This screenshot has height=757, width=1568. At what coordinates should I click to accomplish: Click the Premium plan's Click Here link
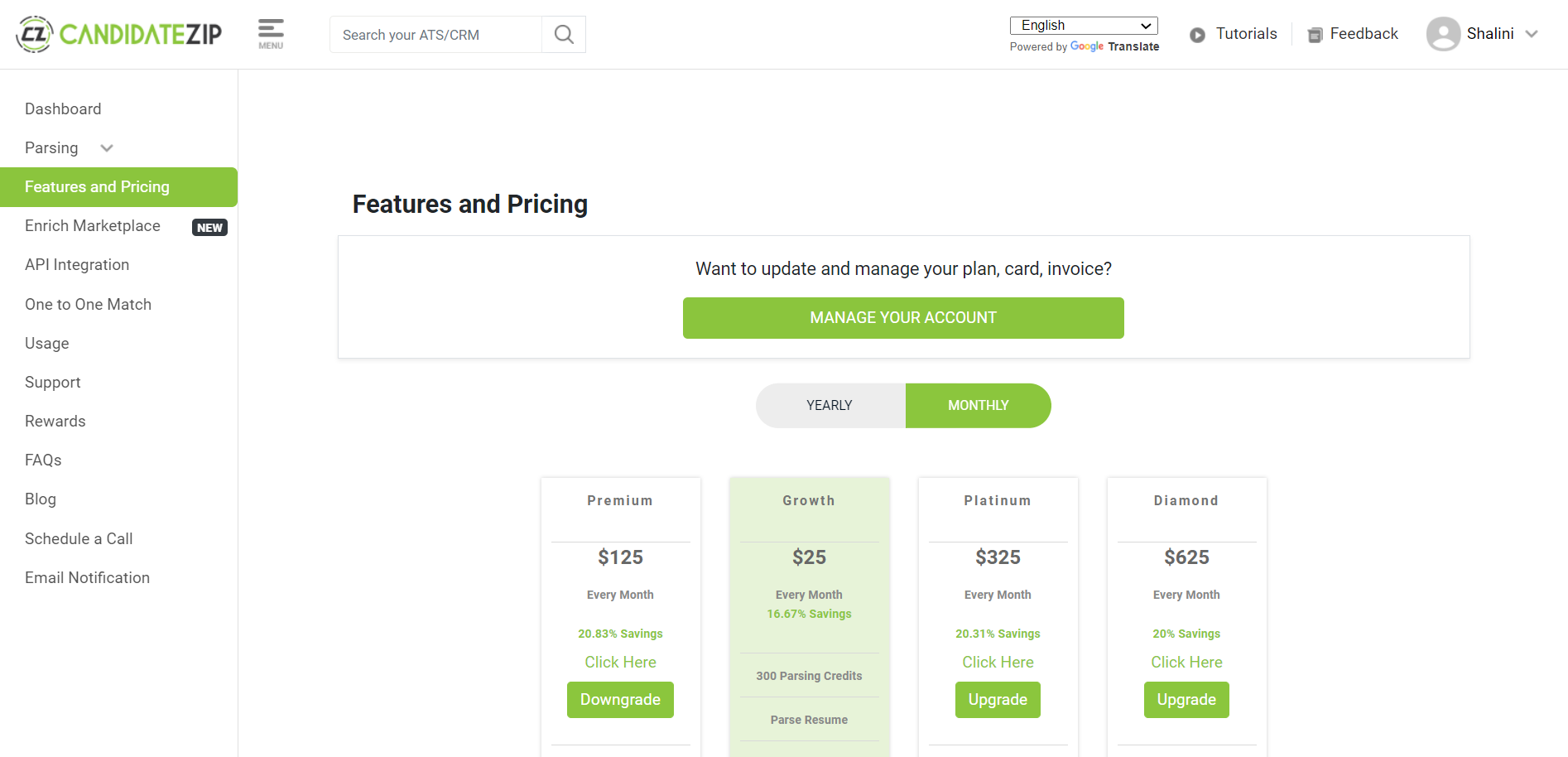coord(620,663)
